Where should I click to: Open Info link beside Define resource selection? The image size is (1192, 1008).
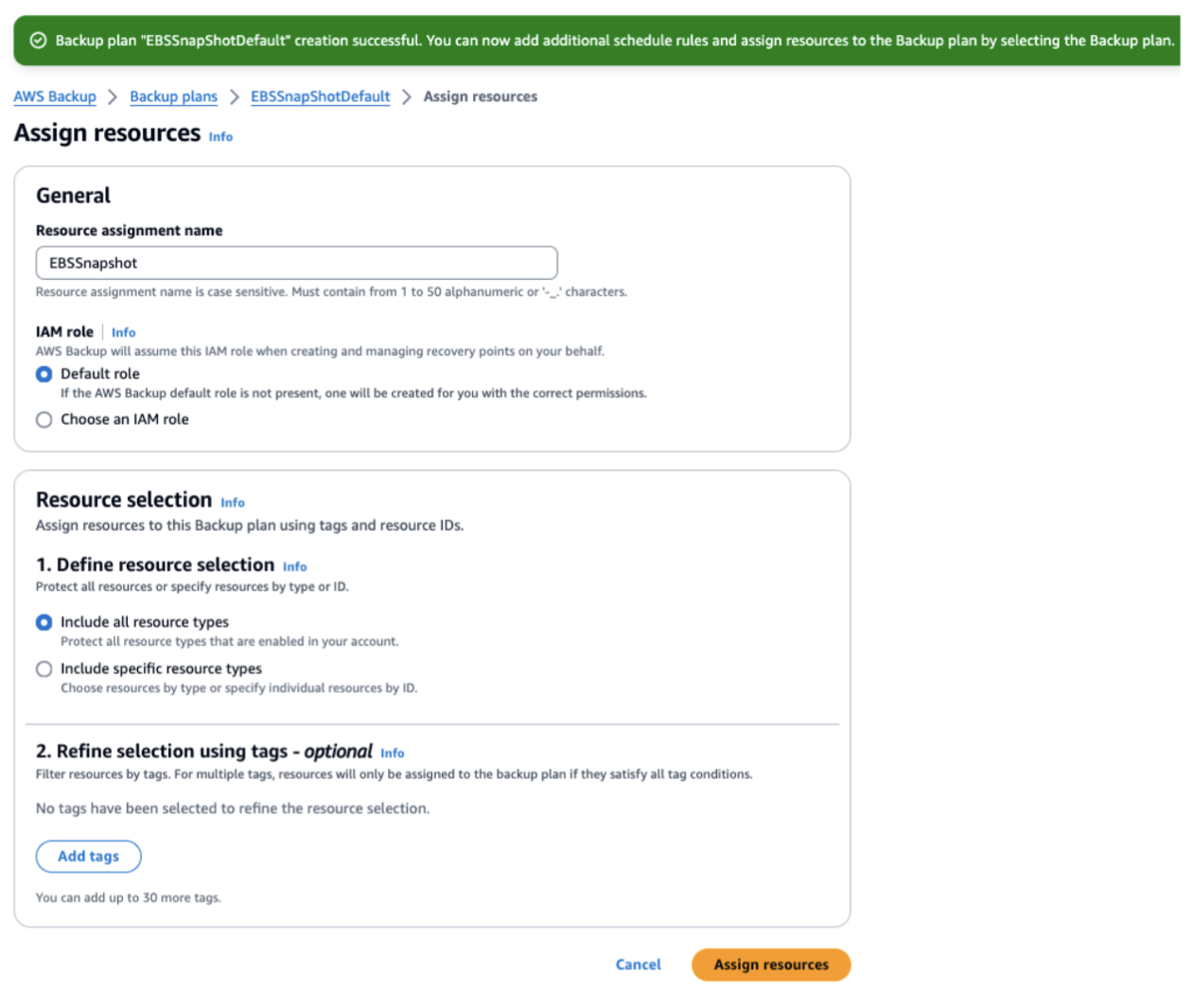coord(294,567)
